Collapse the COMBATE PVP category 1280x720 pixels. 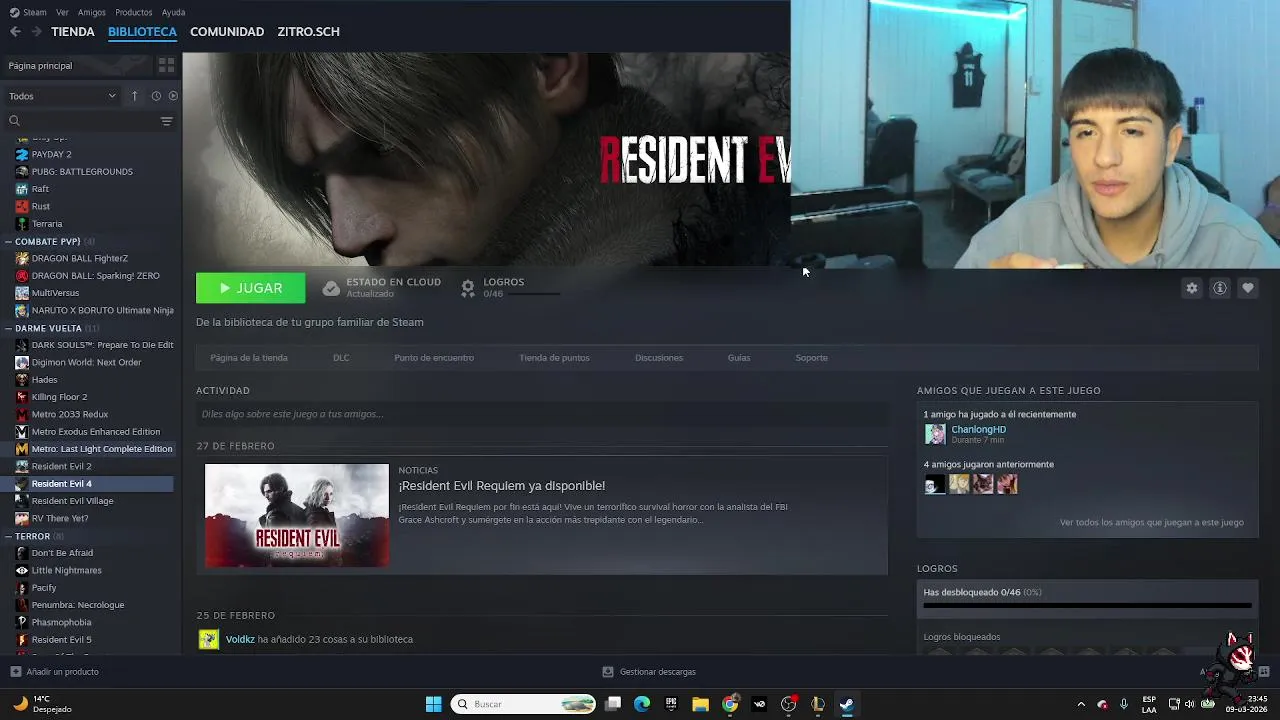(x=8, y=241)
